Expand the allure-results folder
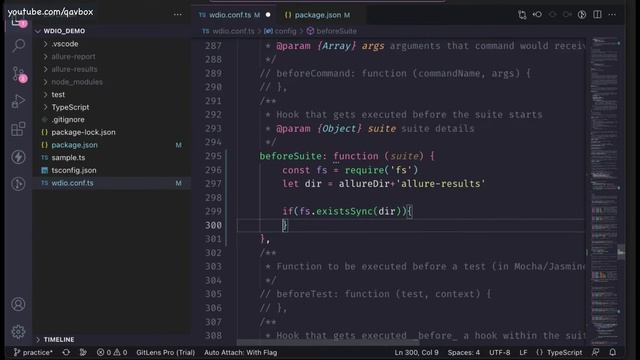 pyautogui.click(x=74, y=69)
